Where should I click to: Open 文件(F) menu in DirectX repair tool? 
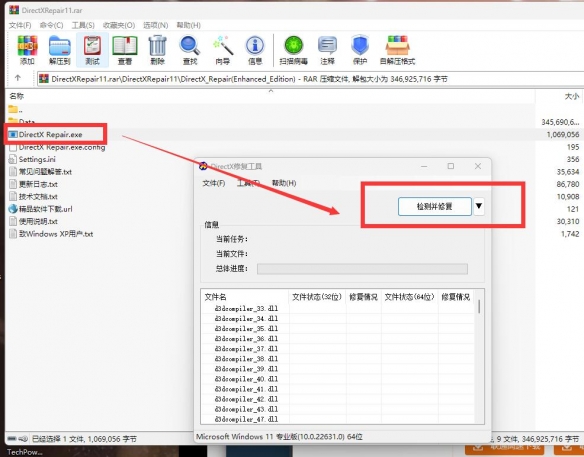coord(214,183)
